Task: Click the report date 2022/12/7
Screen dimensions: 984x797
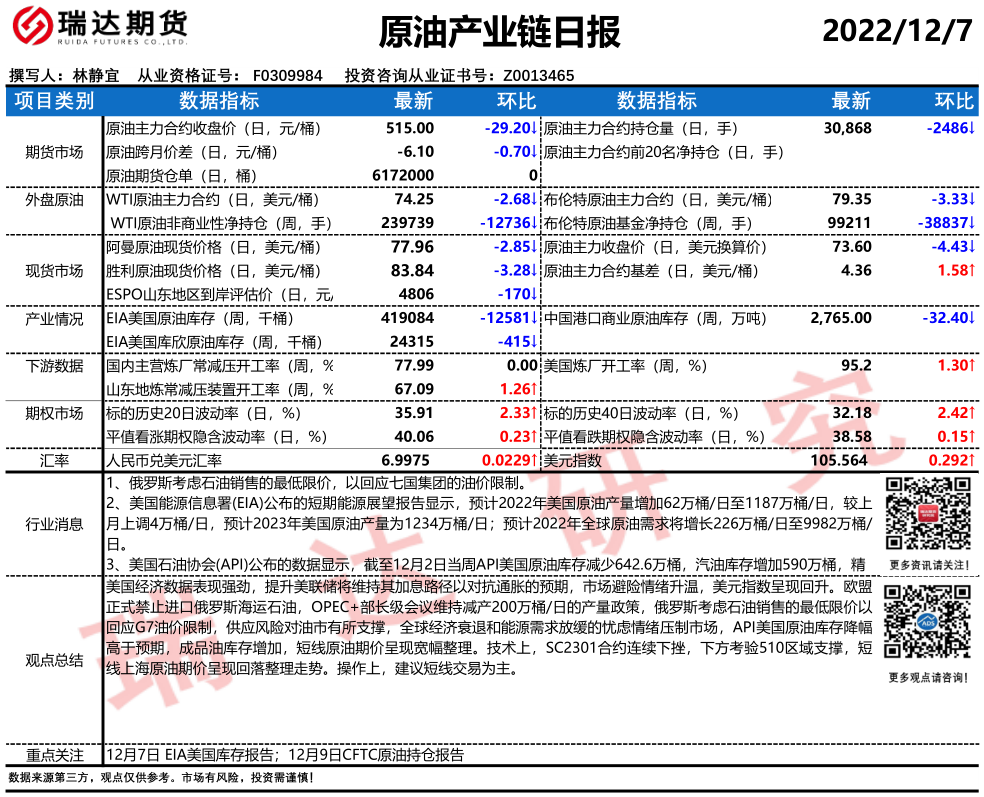Action: coord(897,32)
